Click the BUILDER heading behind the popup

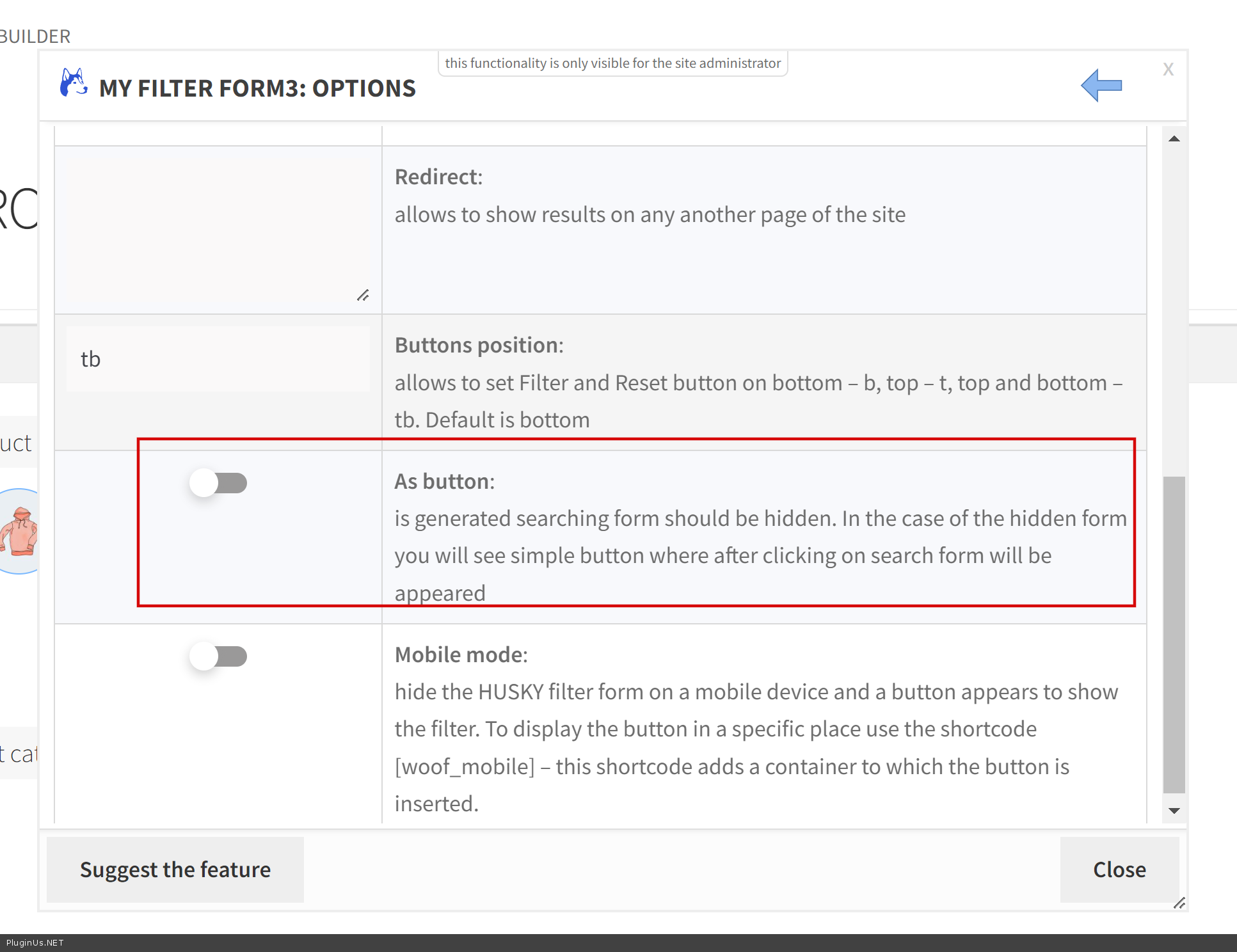click(35, 36)
